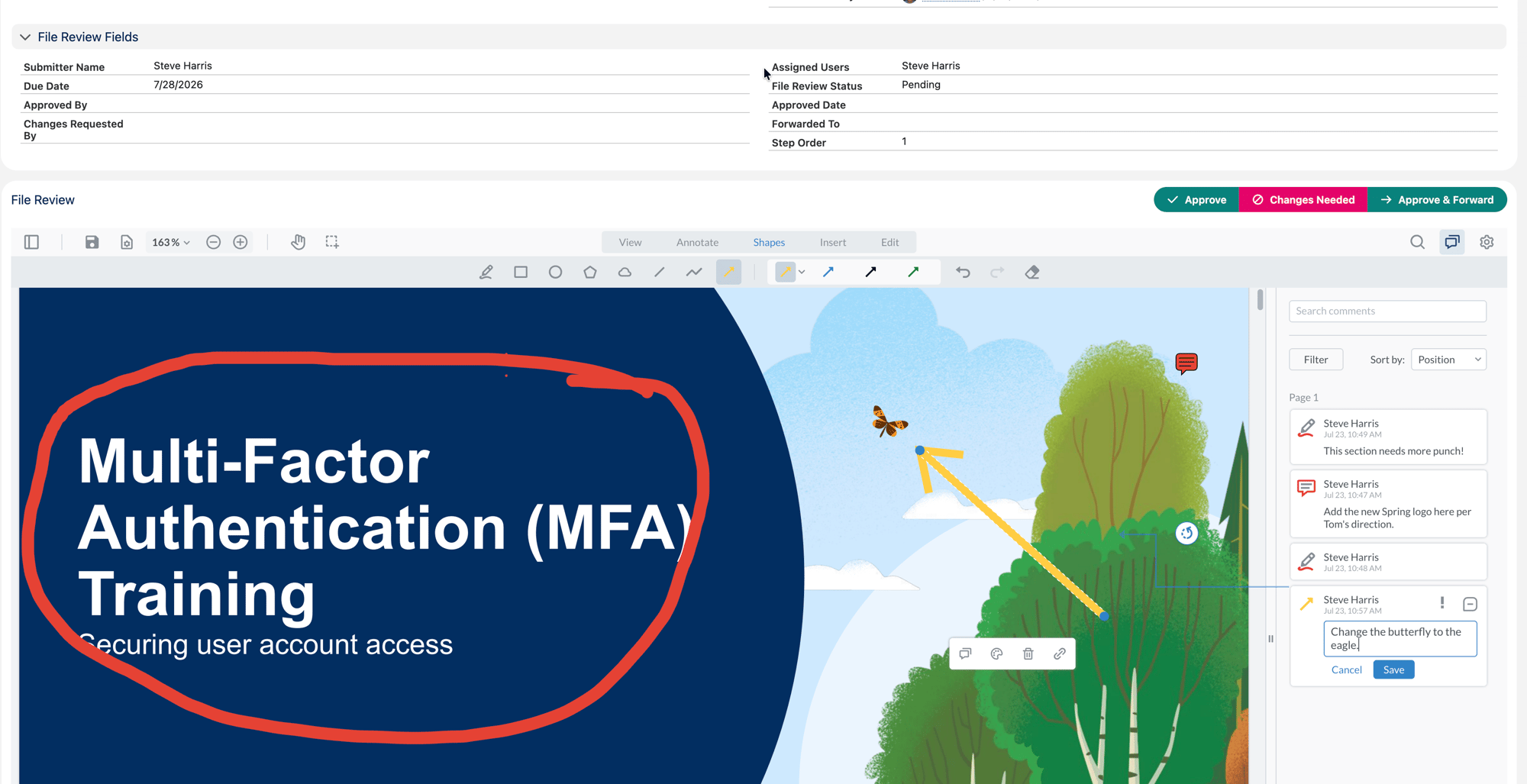The width and height of the screenshot is (1527, 784).
Task: Open the settings gear icon
Action: click(x=1487, y=242)
